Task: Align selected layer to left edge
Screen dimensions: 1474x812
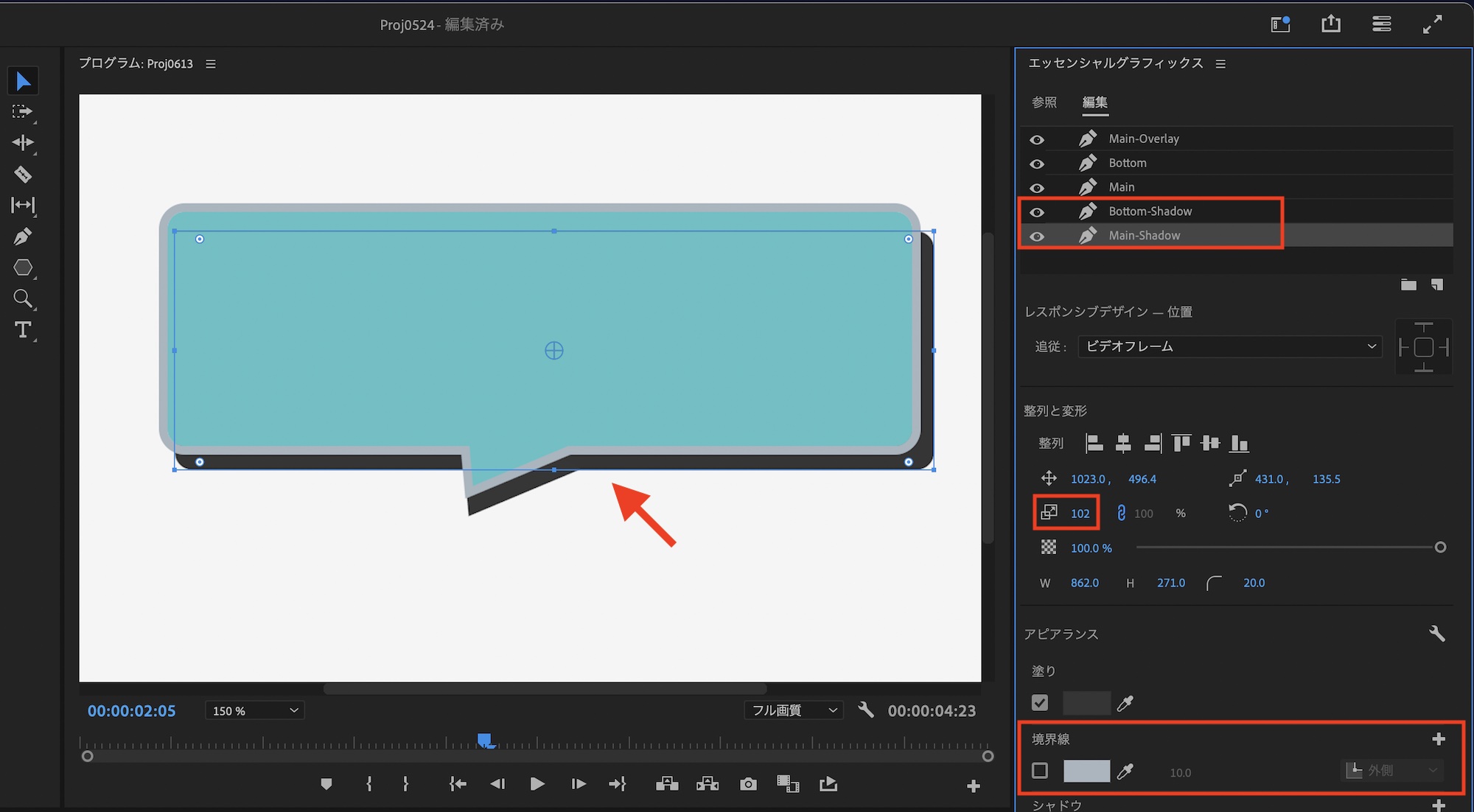Action: point(1094,443)
